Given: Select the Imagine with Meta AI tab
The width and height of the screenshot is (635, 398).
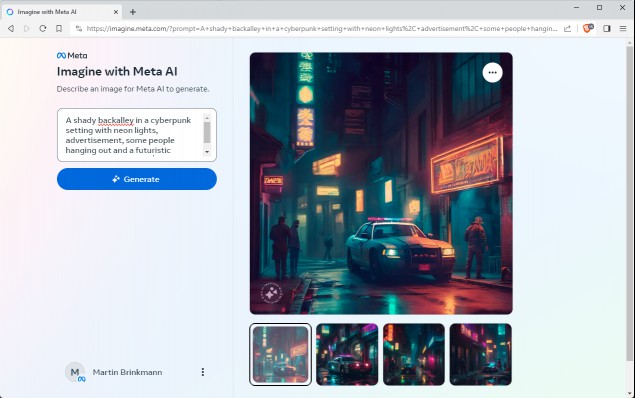Looking at the screenshot, I should coord(62,12).
